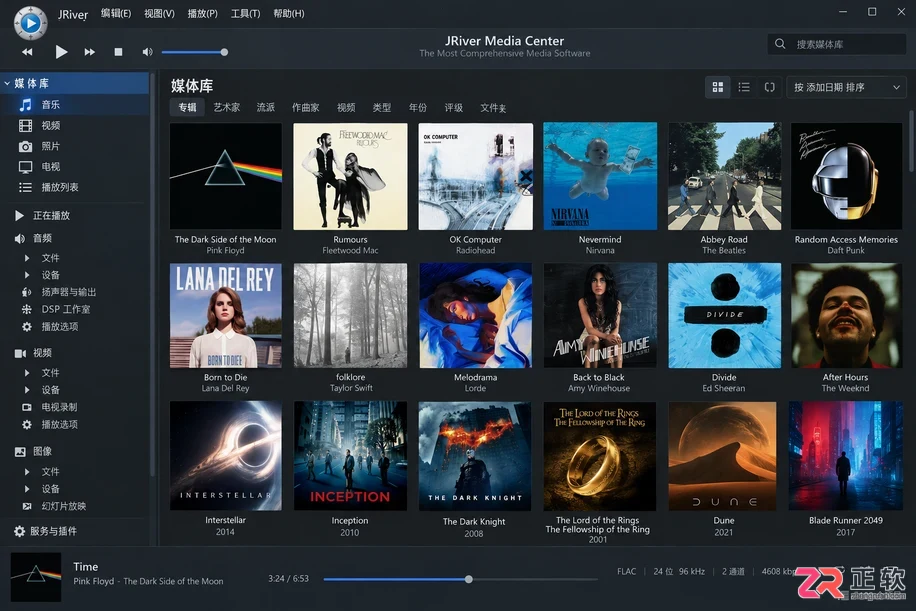Expand 设备 under 音频 in the sidebar
Image resolution: width=916 pixels, height=611 pixels.
(x=27, y=275)
